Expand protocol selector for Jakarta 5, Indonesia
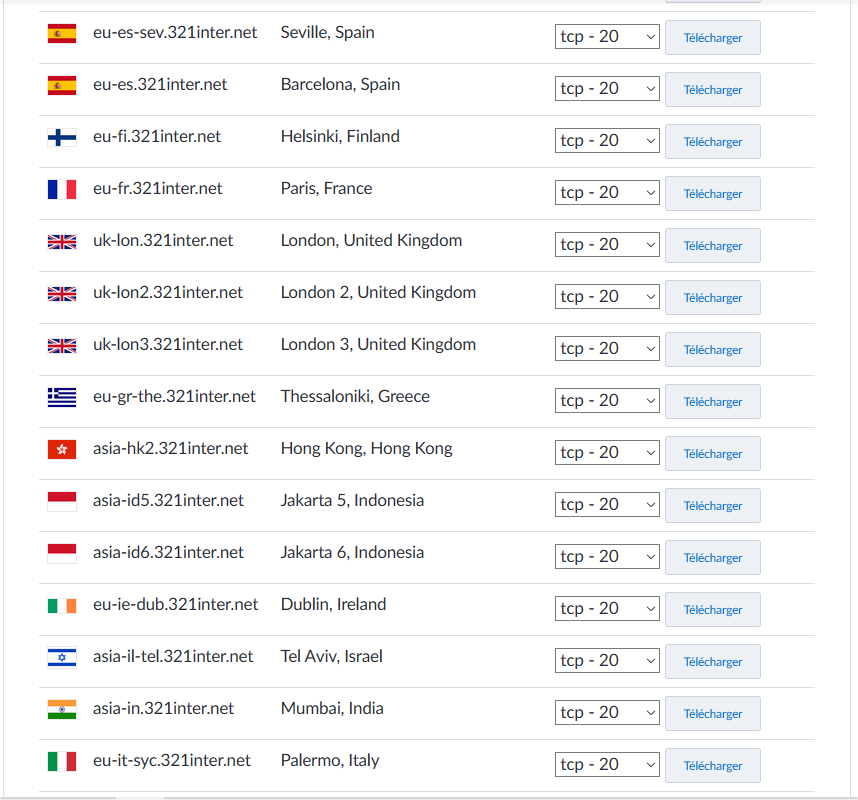This screenshot has height=800, width=858. (x=607, y=505)
